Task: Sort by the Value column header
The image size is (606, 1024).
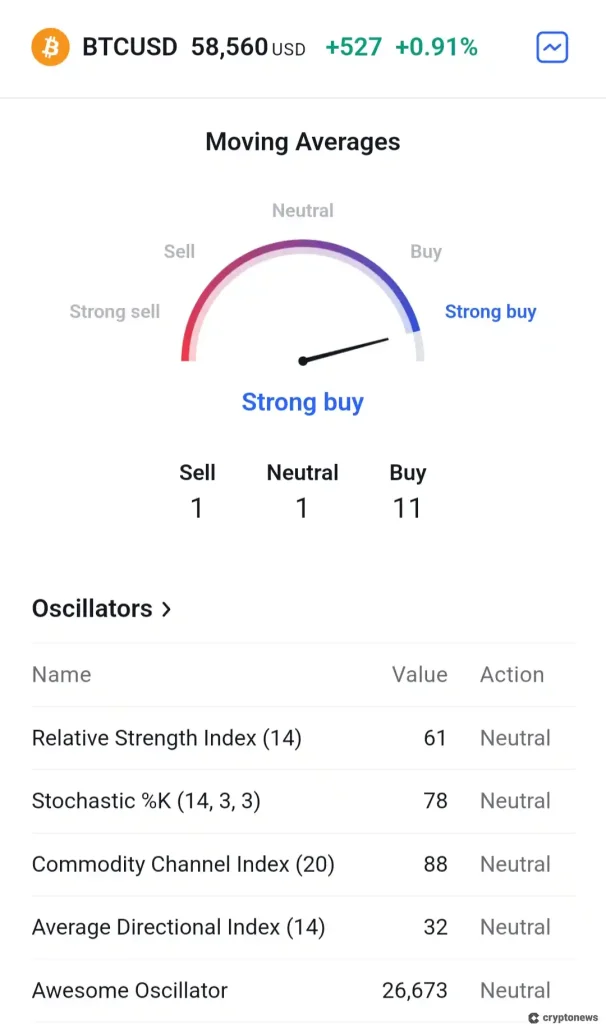Action: pyautogui.click(x=419, y=675)
